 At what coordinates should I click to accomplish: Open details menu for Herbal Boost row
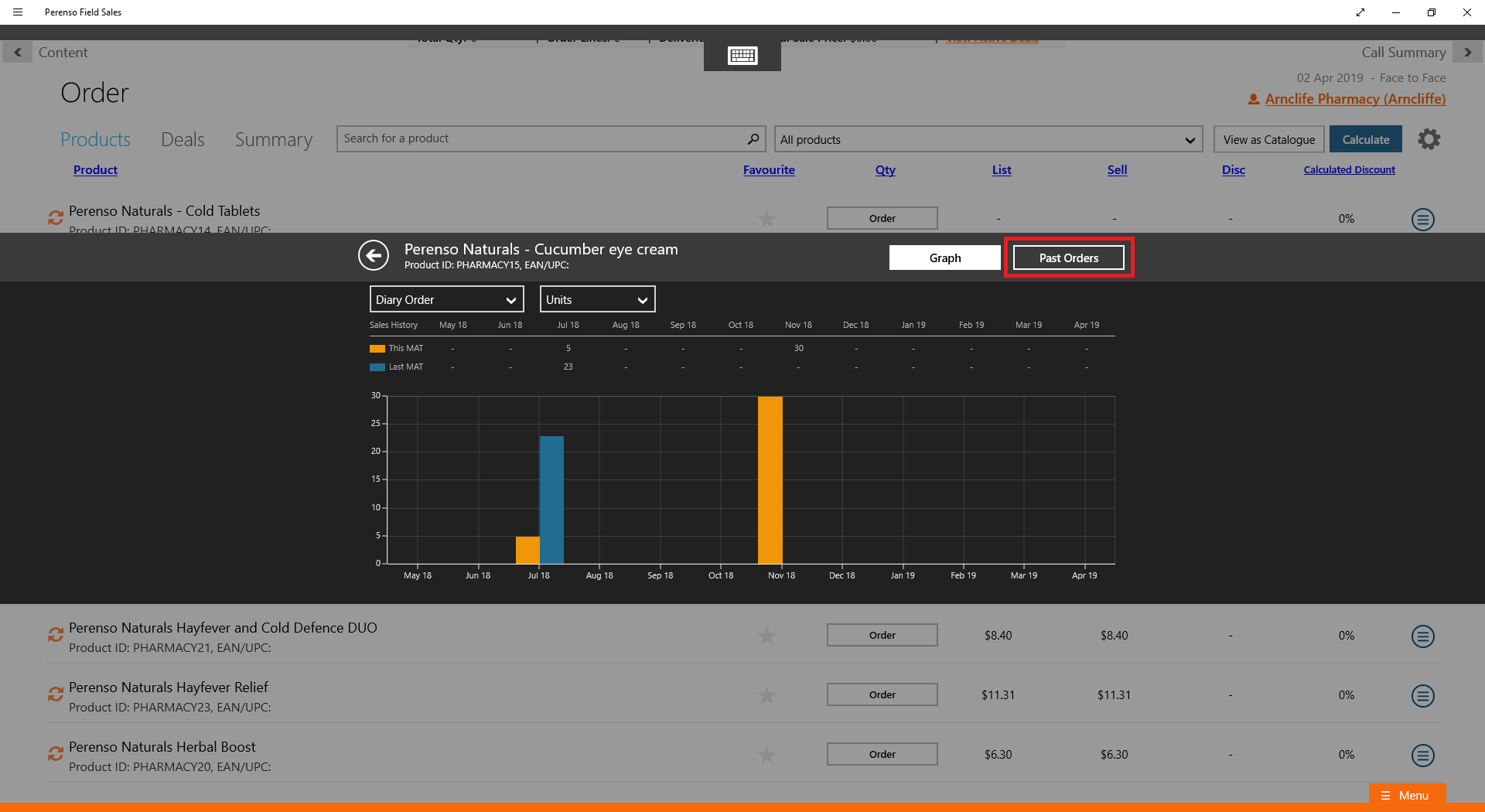tap(1422, 756)
